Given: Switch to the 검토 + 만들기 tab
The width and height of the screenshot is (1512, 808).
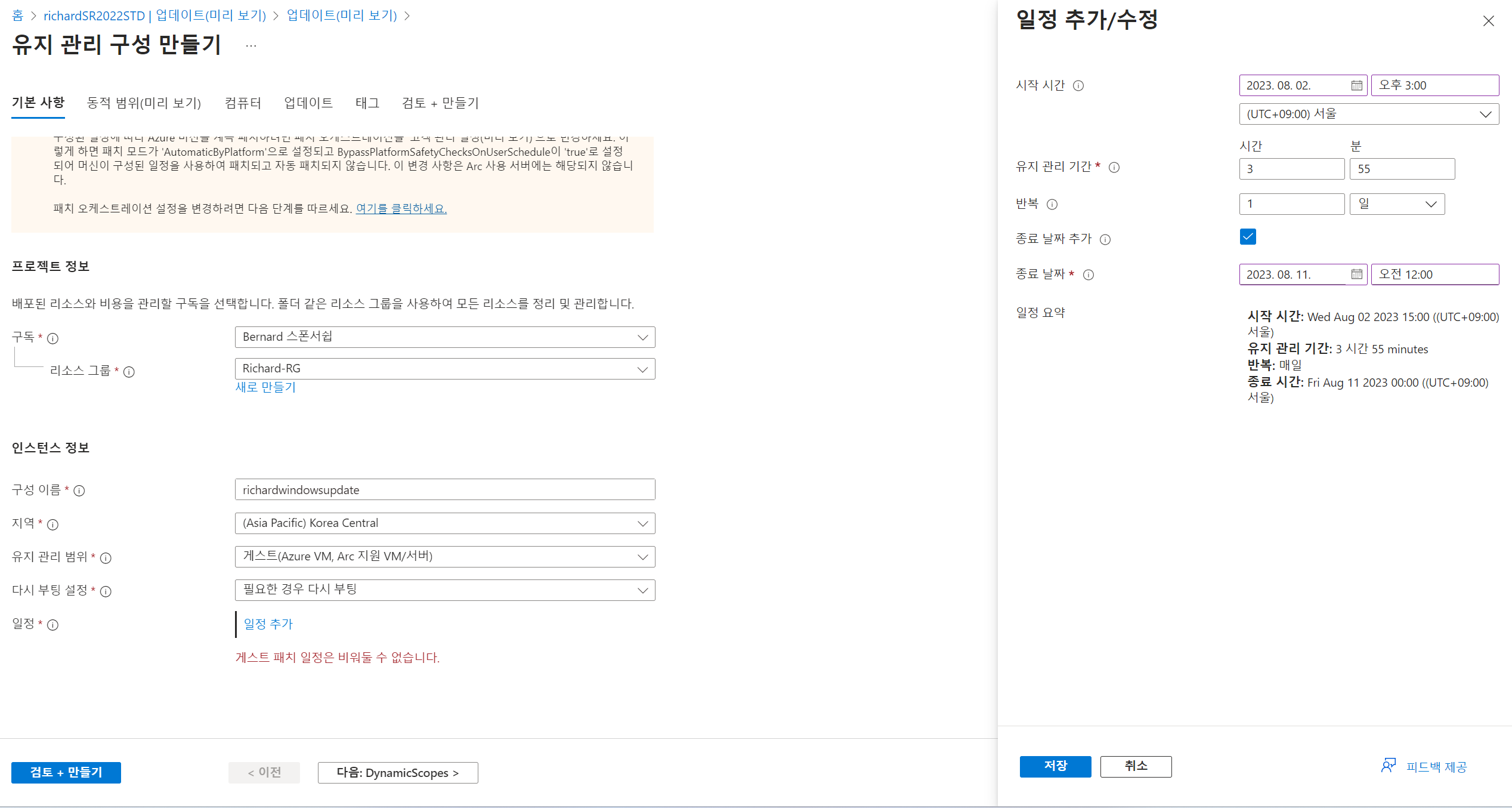Looking at the screenshot, I should tap(440, 103).
